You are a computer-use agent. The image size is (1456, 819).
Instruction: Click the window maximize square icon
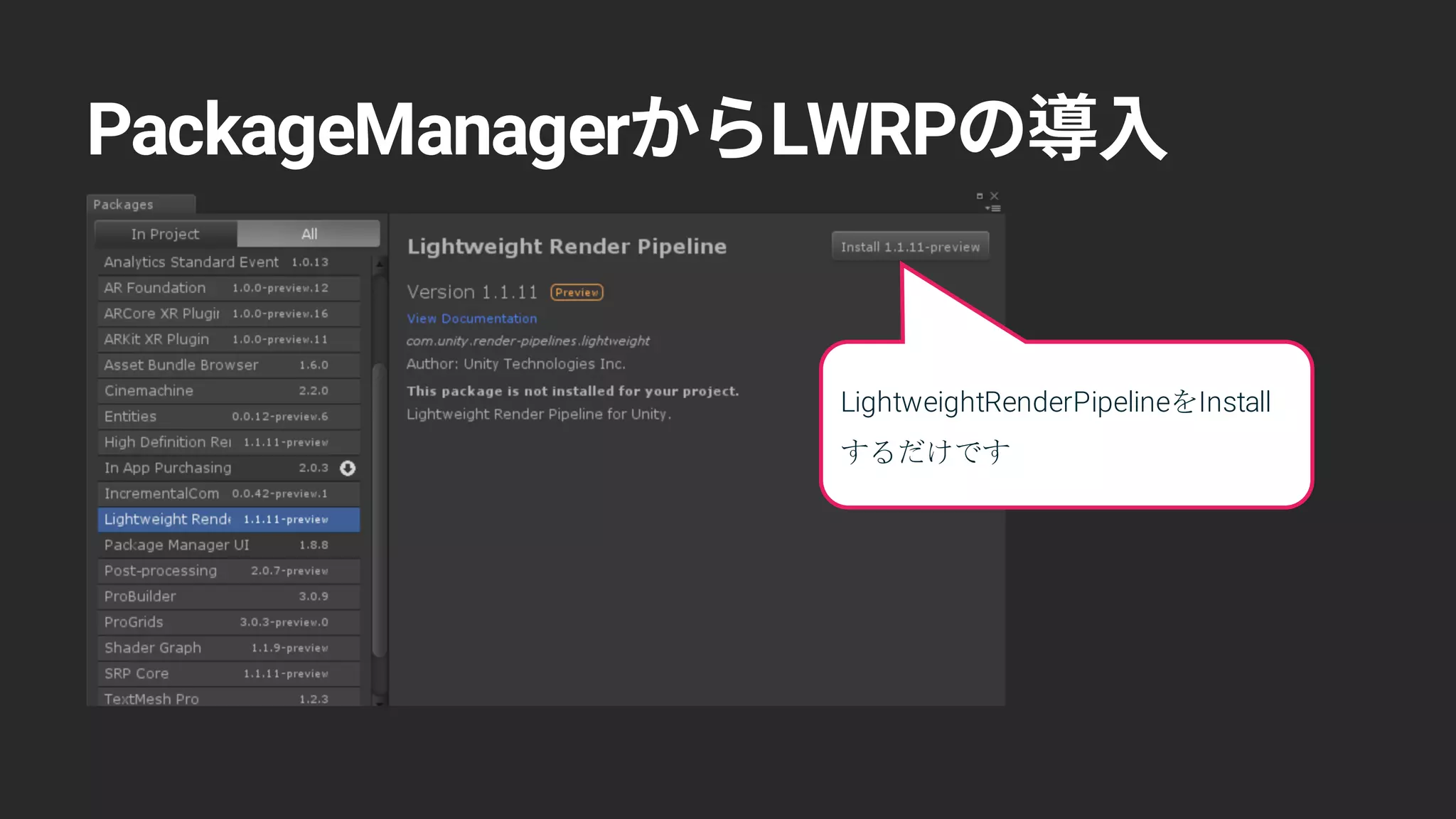coord(980,196)
